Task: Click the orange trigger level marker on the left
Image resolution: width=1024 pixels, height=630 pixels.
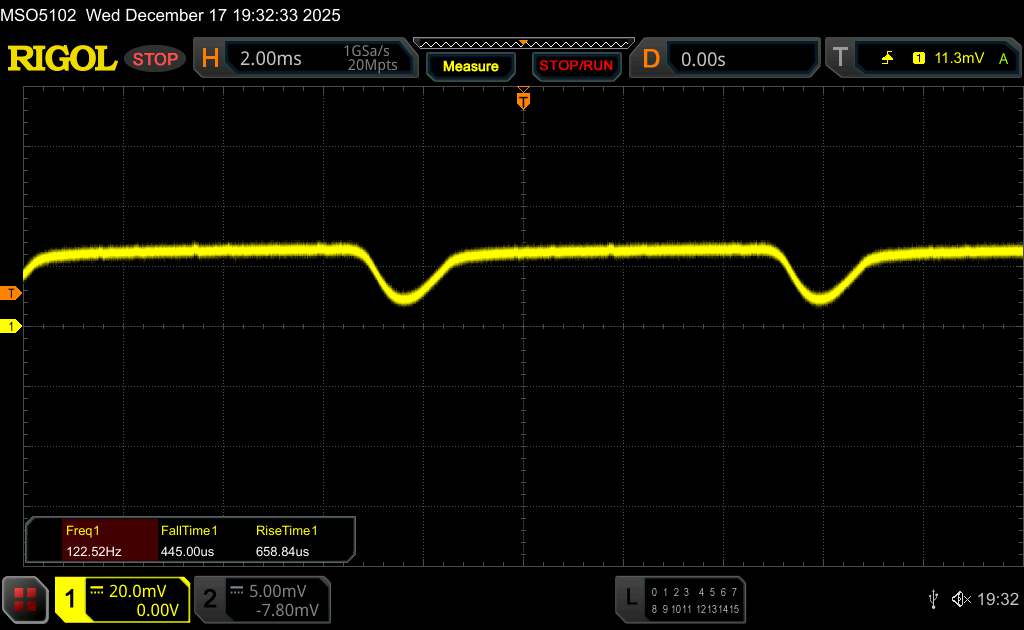Action: point(10,293)
